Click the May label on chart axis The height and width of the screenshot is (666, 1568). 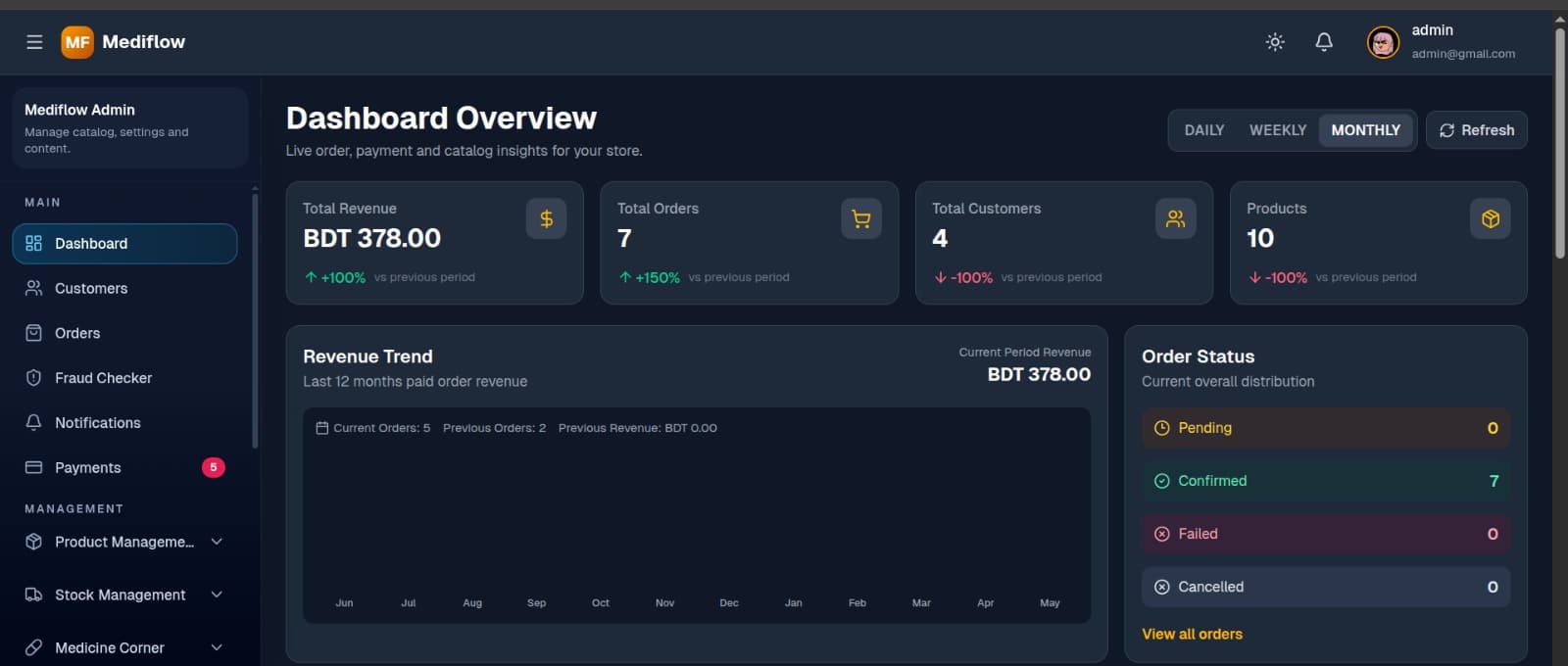point(1050,602)
